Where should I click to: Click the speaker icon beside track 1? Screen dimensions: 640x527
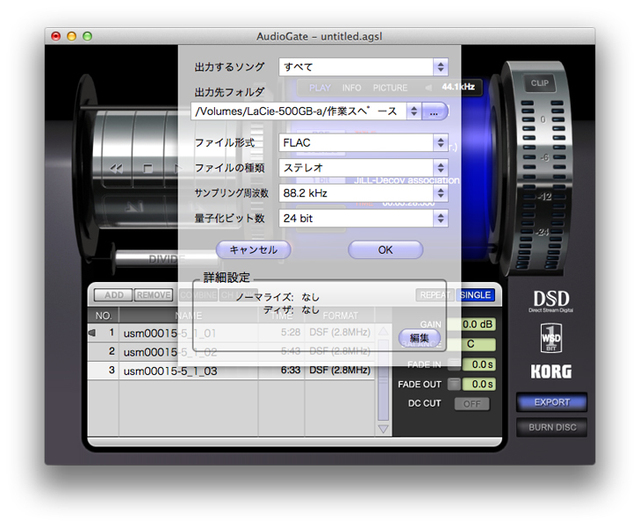point(94,332)
